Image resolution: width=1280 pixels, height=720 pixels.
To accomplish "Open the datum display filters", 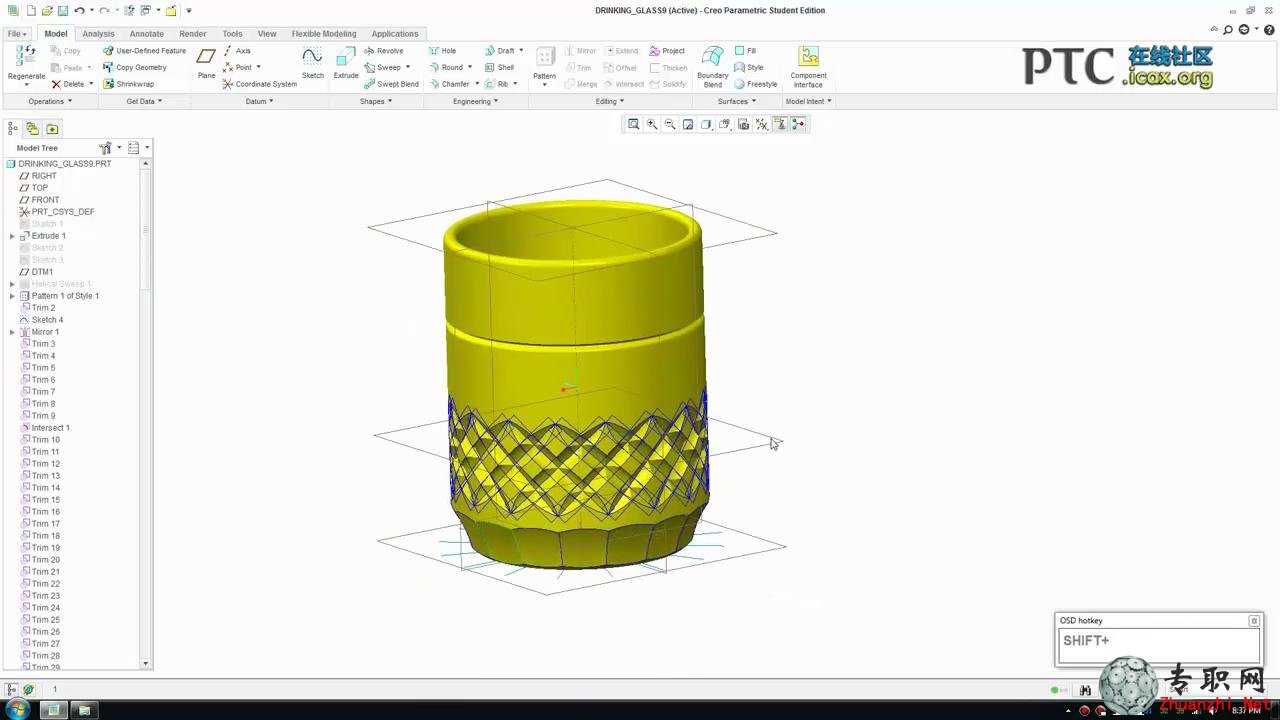I will tap(762, 124).
